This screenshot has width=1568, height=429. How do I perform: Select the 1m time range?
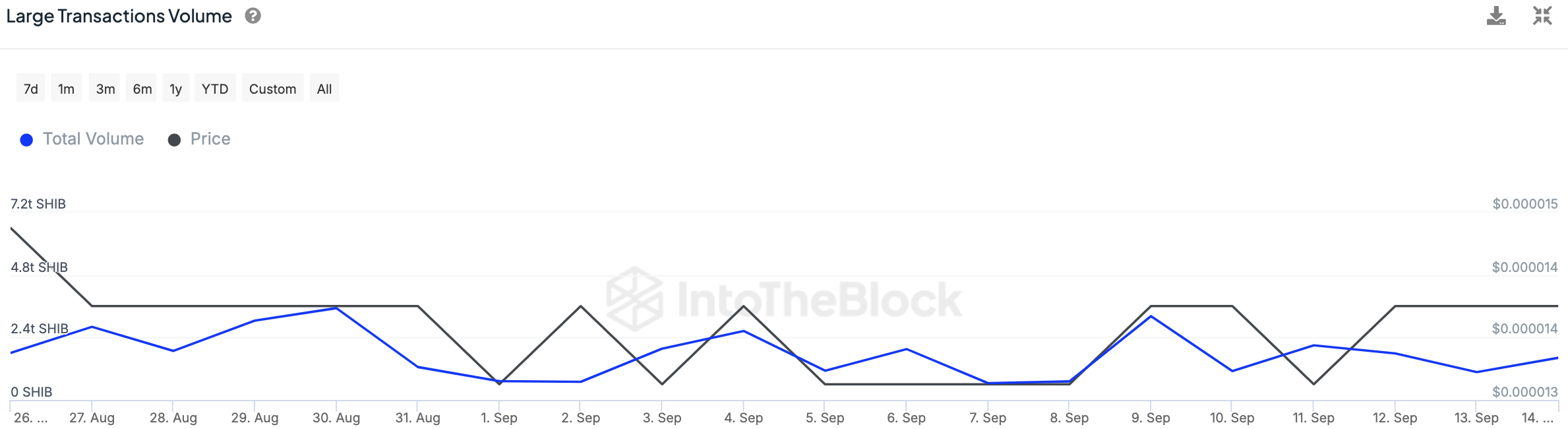click(x=66, y=88)
